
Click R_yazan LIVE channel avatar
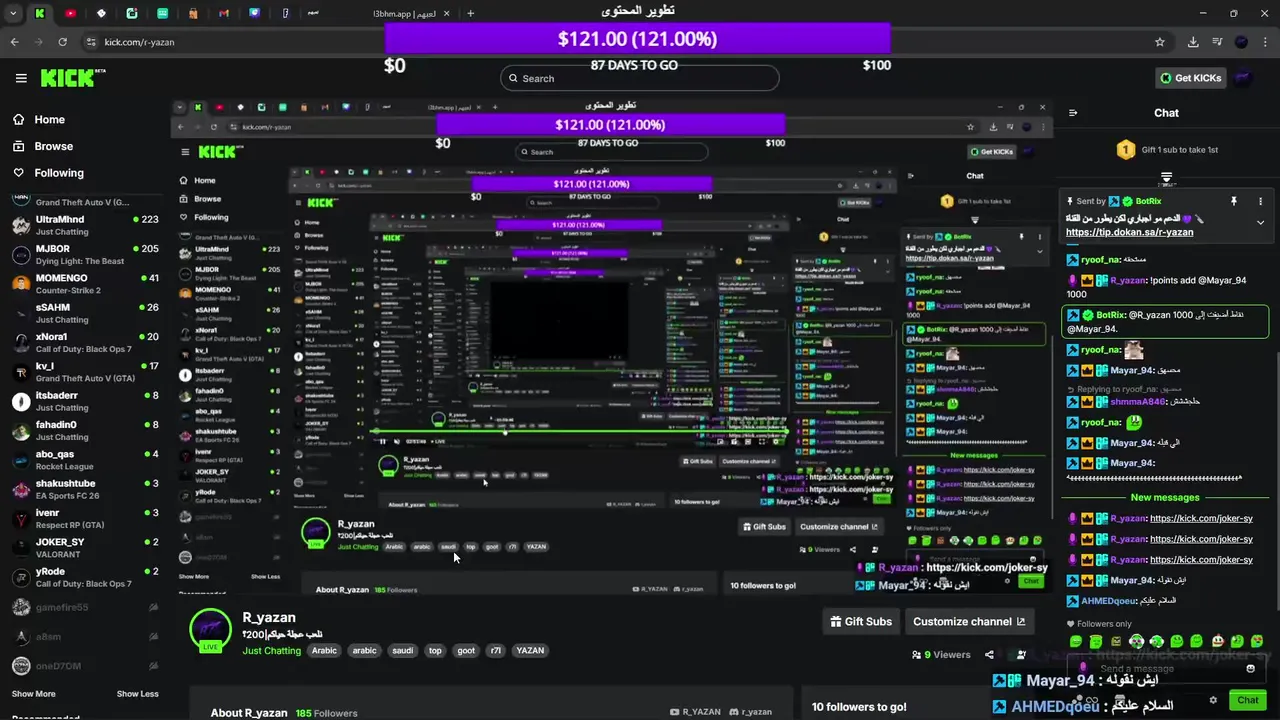(211, 630)
